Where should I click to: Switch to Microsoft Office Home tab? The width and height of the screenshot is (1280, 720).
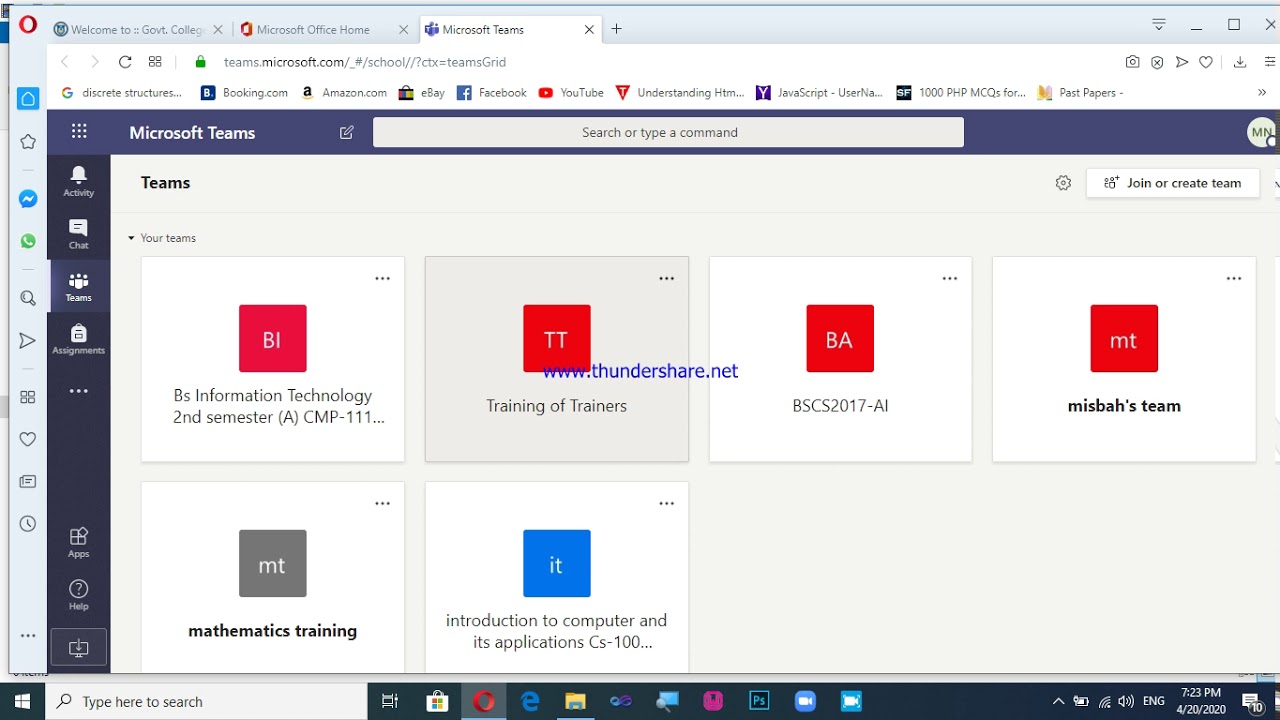[326, 29]
